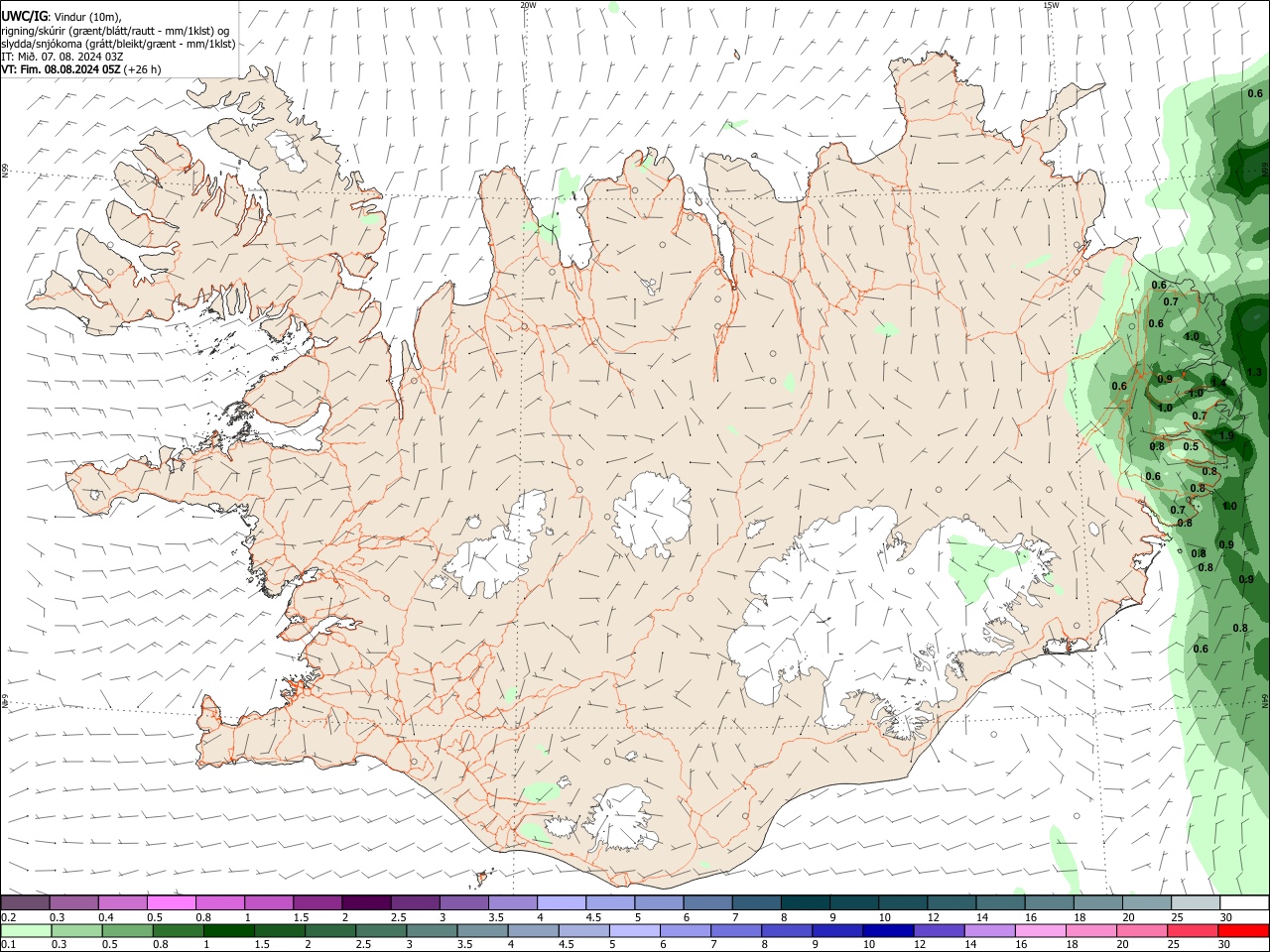Click the 3.5 label in the bottom legend row

point(467,945)
